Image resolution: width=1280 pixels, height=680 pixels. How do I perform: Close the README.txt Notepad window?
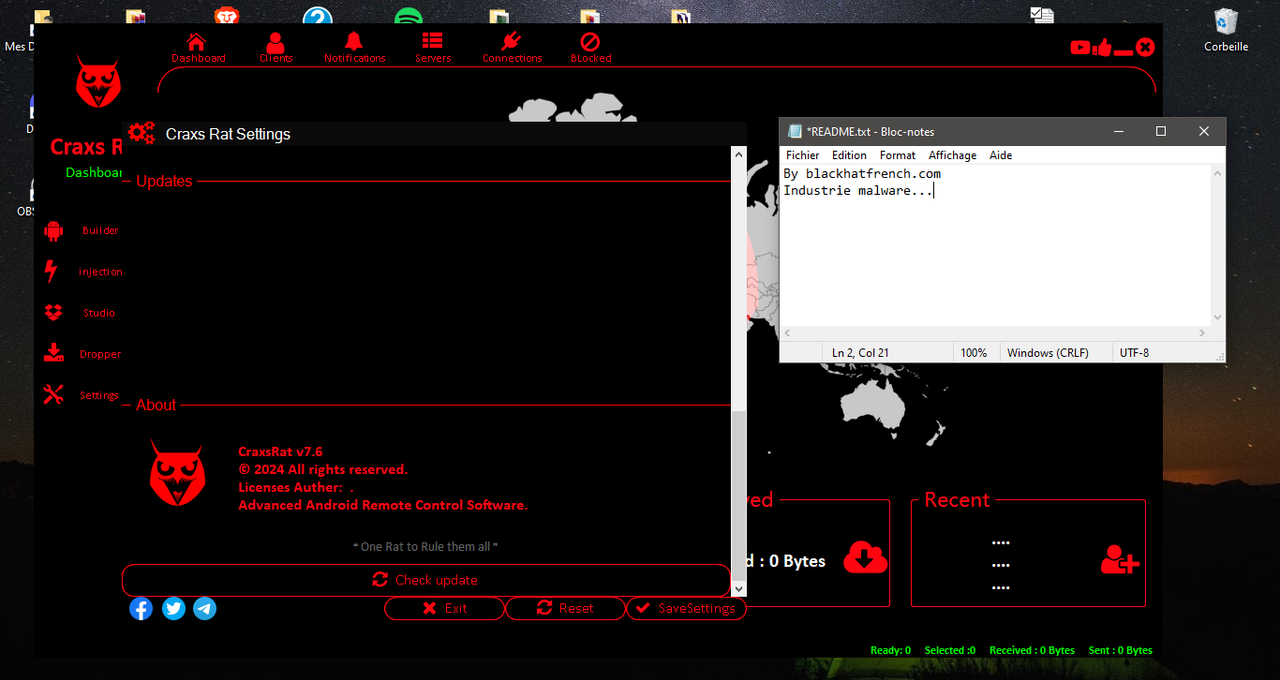(1204, 131)
